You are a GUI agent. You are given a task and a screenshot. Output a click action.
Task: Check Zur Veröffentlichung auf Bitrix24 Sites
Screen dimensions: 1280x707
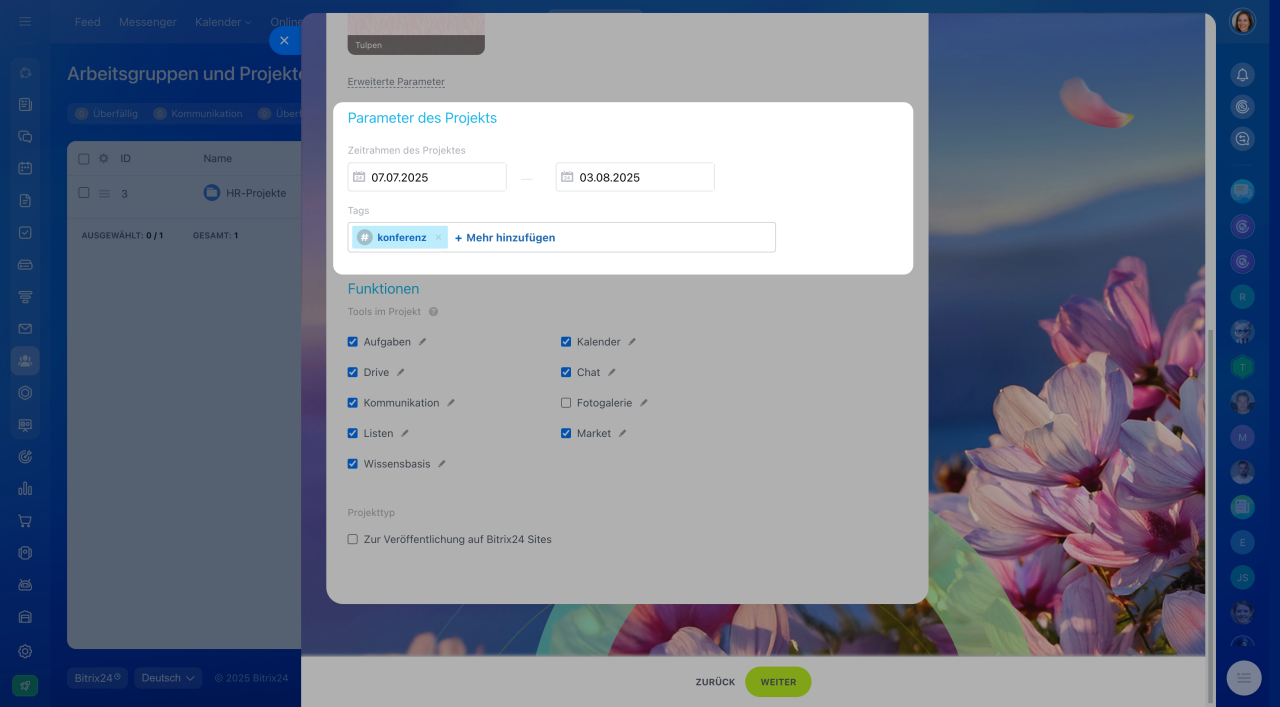tap(353, 539)
